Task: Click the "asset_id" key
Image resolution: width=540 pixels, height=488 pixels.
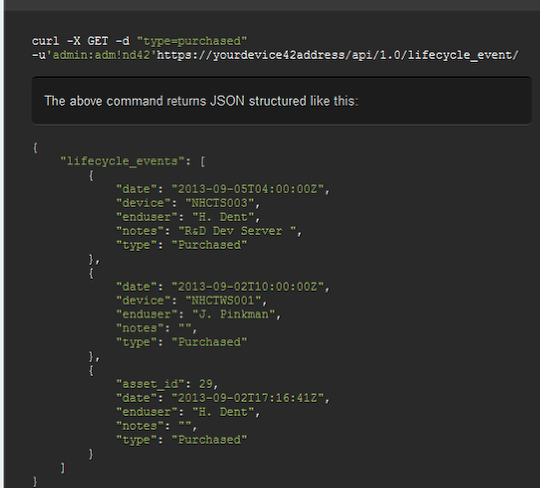Action: pyautogui.click(x=150, y=384)
